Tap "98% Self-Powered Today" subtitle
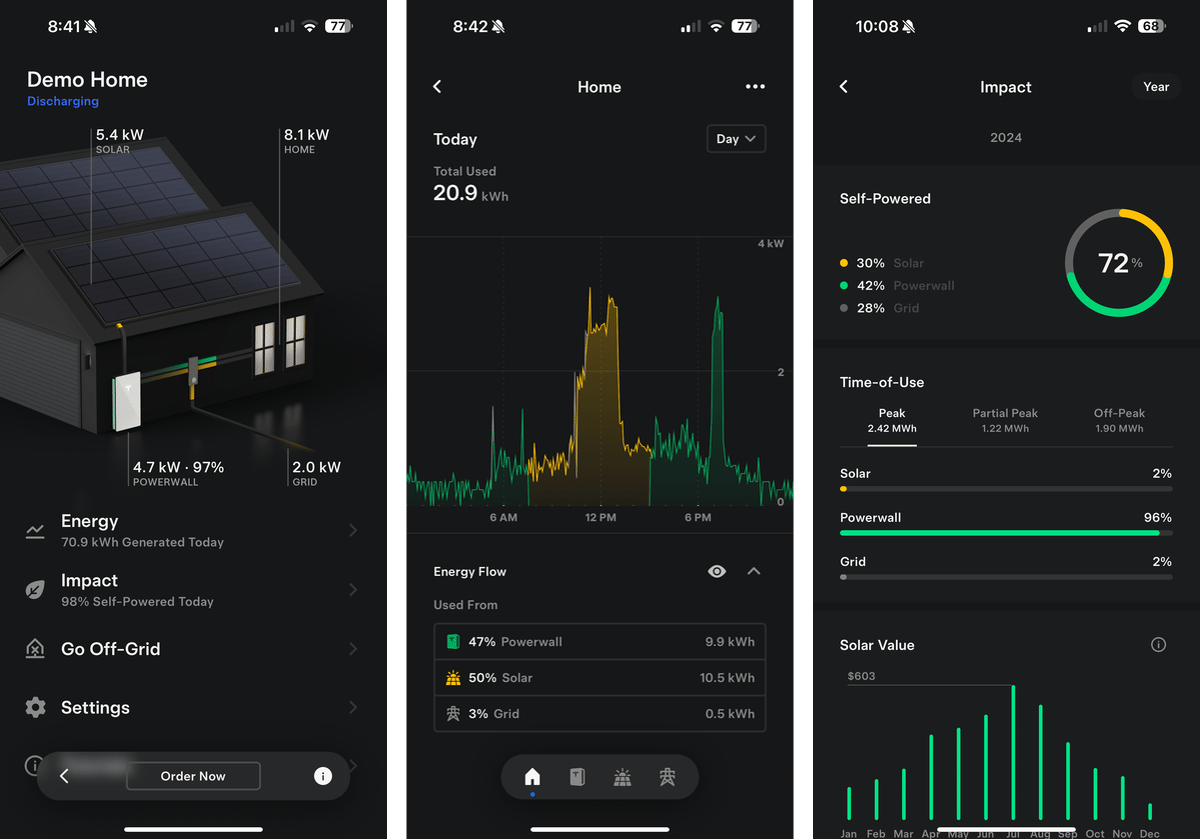Image resolution: width=1200 pixels, height=839 pixels. tap(137, 602)
